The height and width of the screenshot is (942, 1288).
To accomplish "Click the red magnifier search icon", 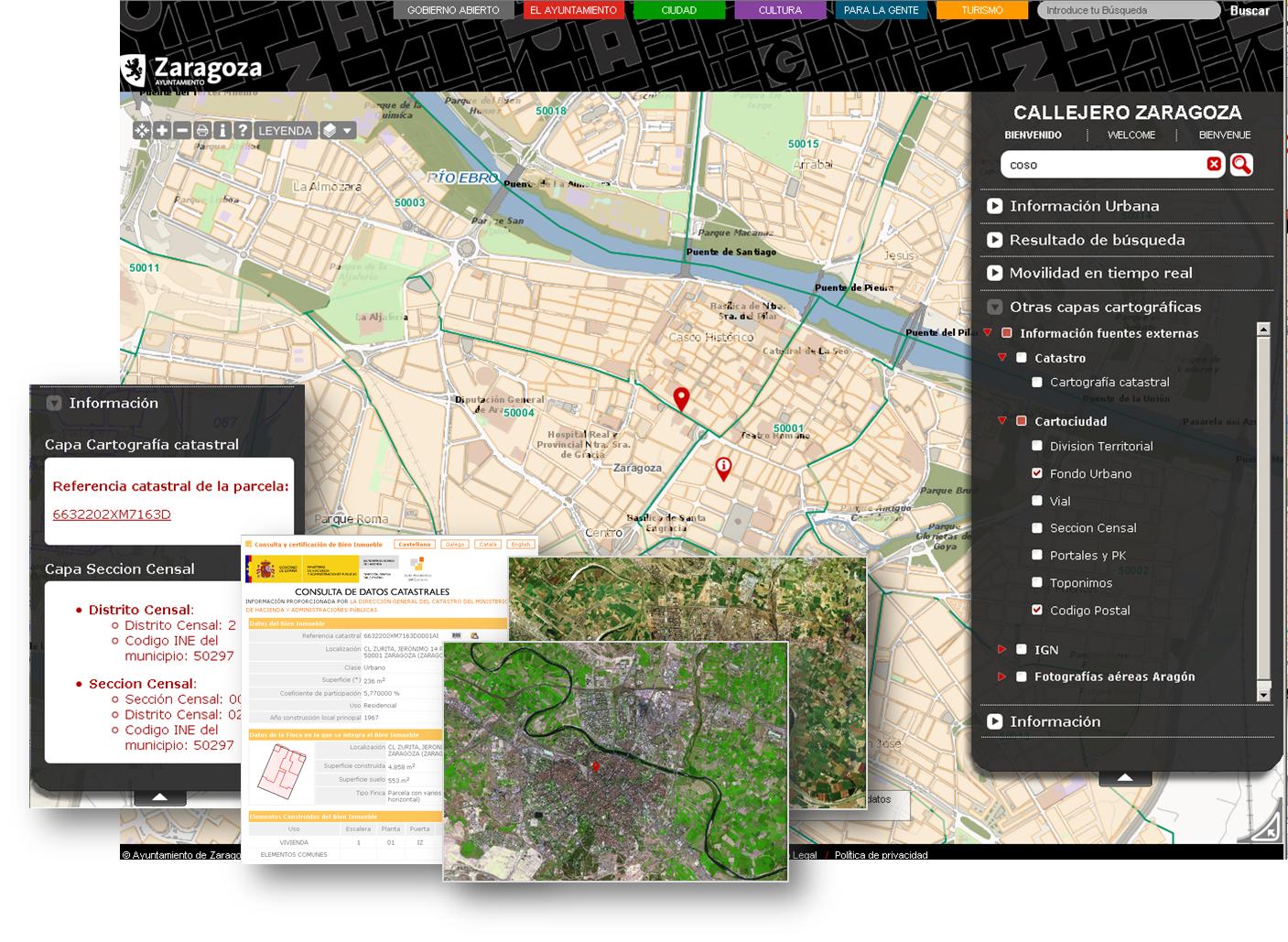I will [x=1241, y=165].
